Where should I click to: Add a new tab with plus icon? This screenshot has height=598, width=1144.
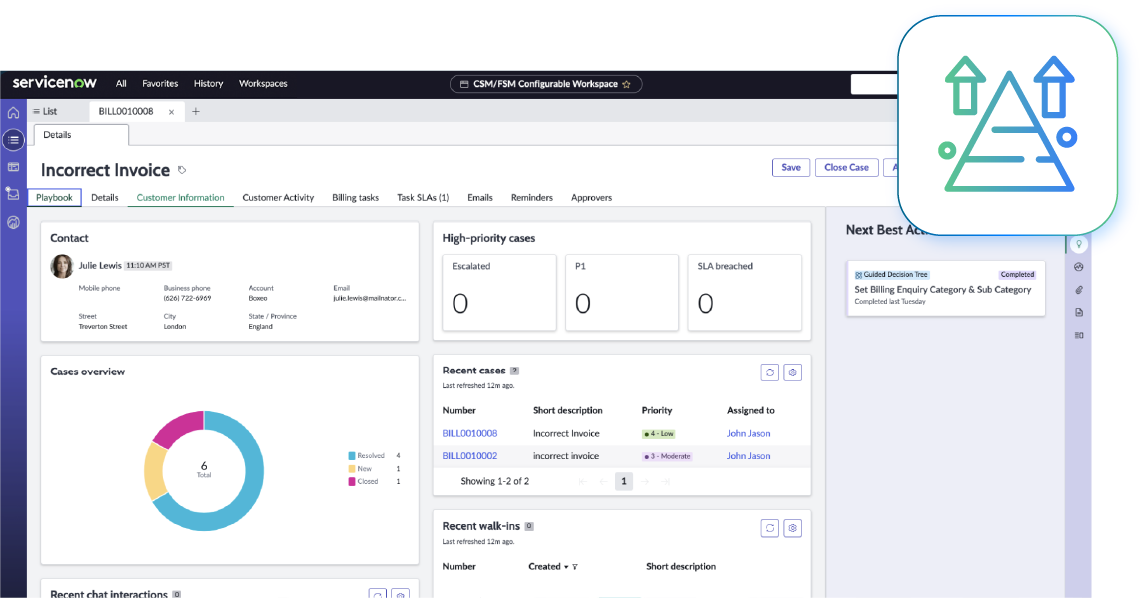[x=196, y=112]
